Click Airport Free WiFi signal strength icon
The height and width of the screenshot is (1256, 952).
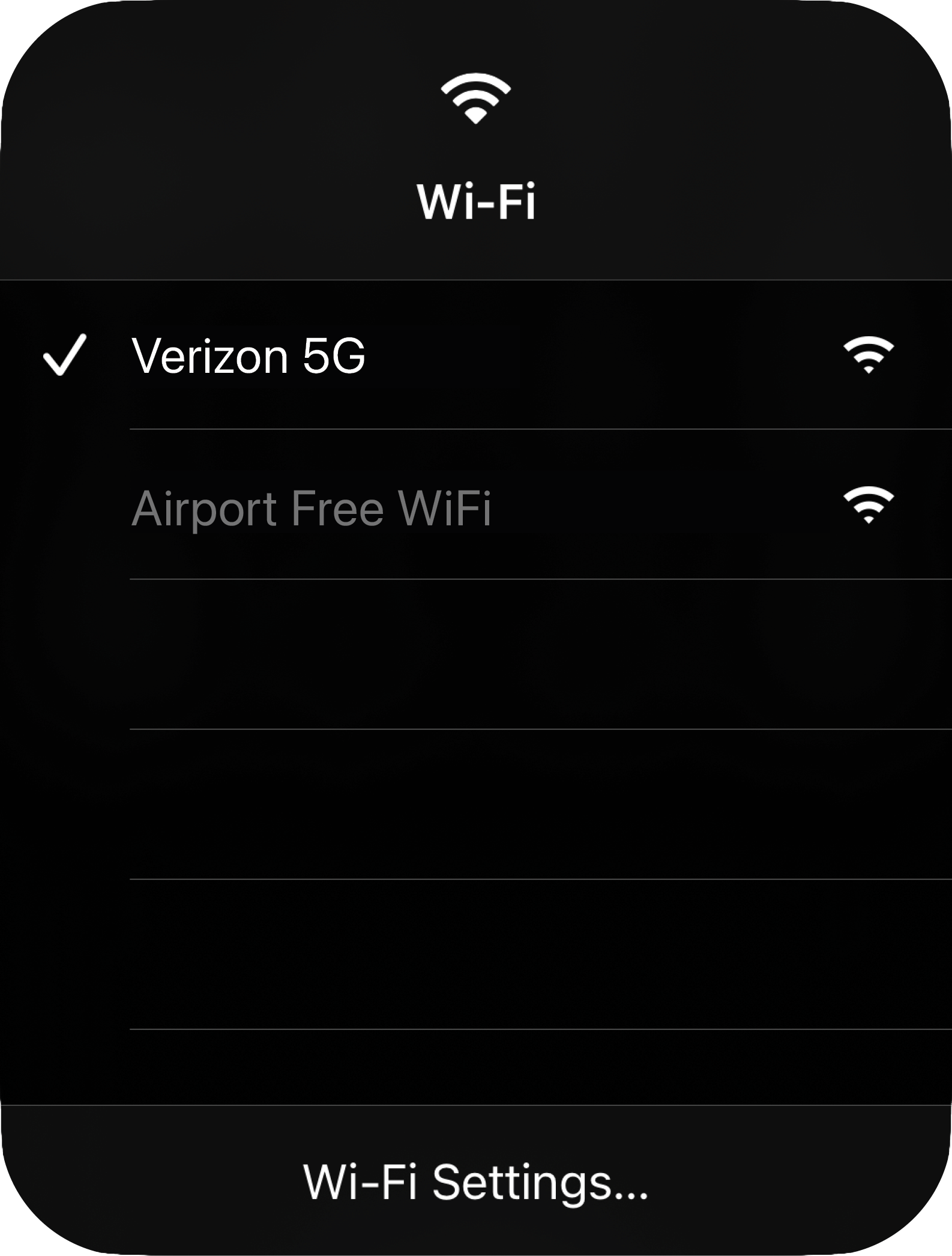coord(869,505)
